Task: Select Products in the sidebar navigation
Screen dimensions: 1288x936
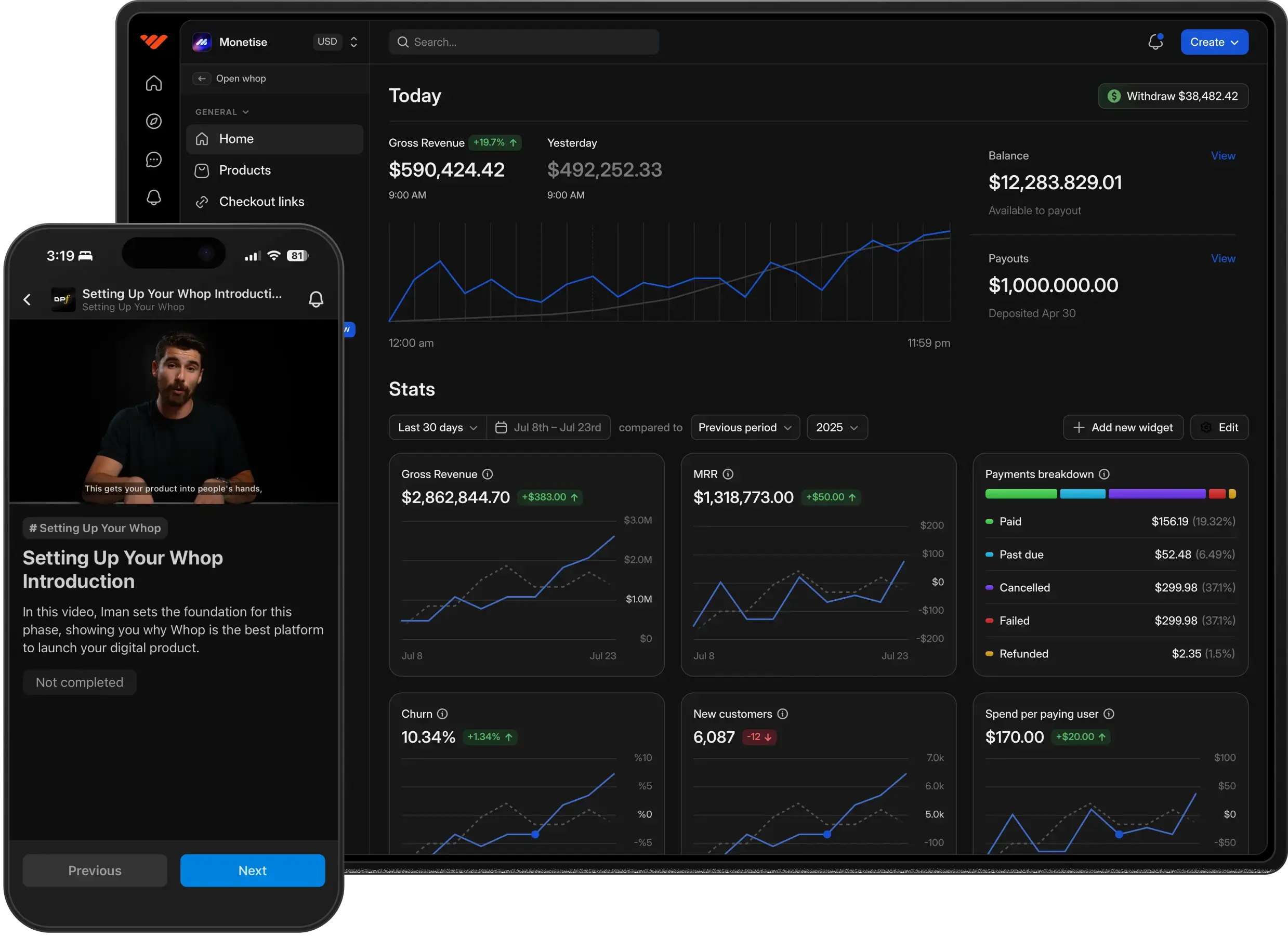Action: point(244,170)
